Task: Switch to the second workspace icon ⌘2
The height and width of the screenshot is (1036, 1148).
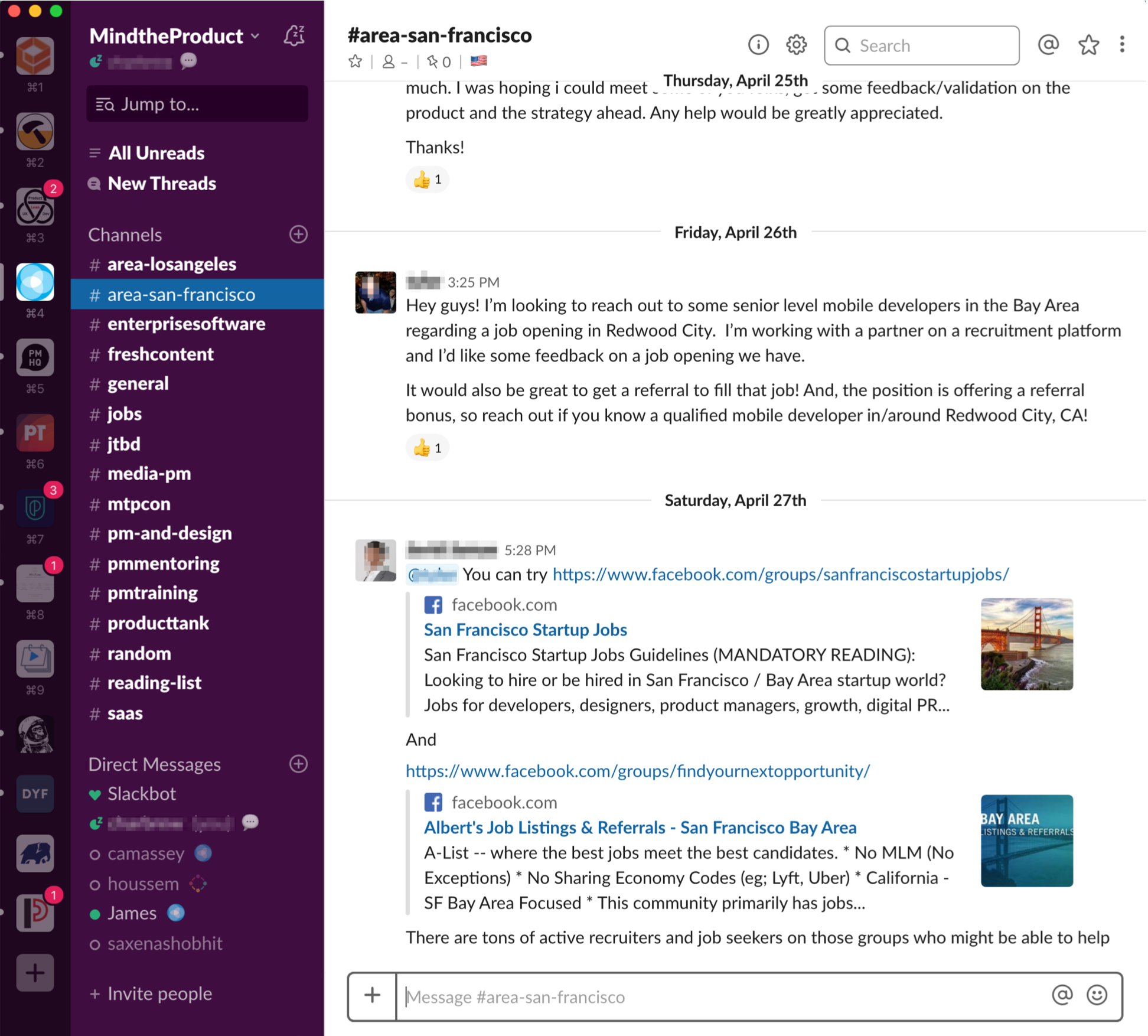Action: [x=35, y=131]
